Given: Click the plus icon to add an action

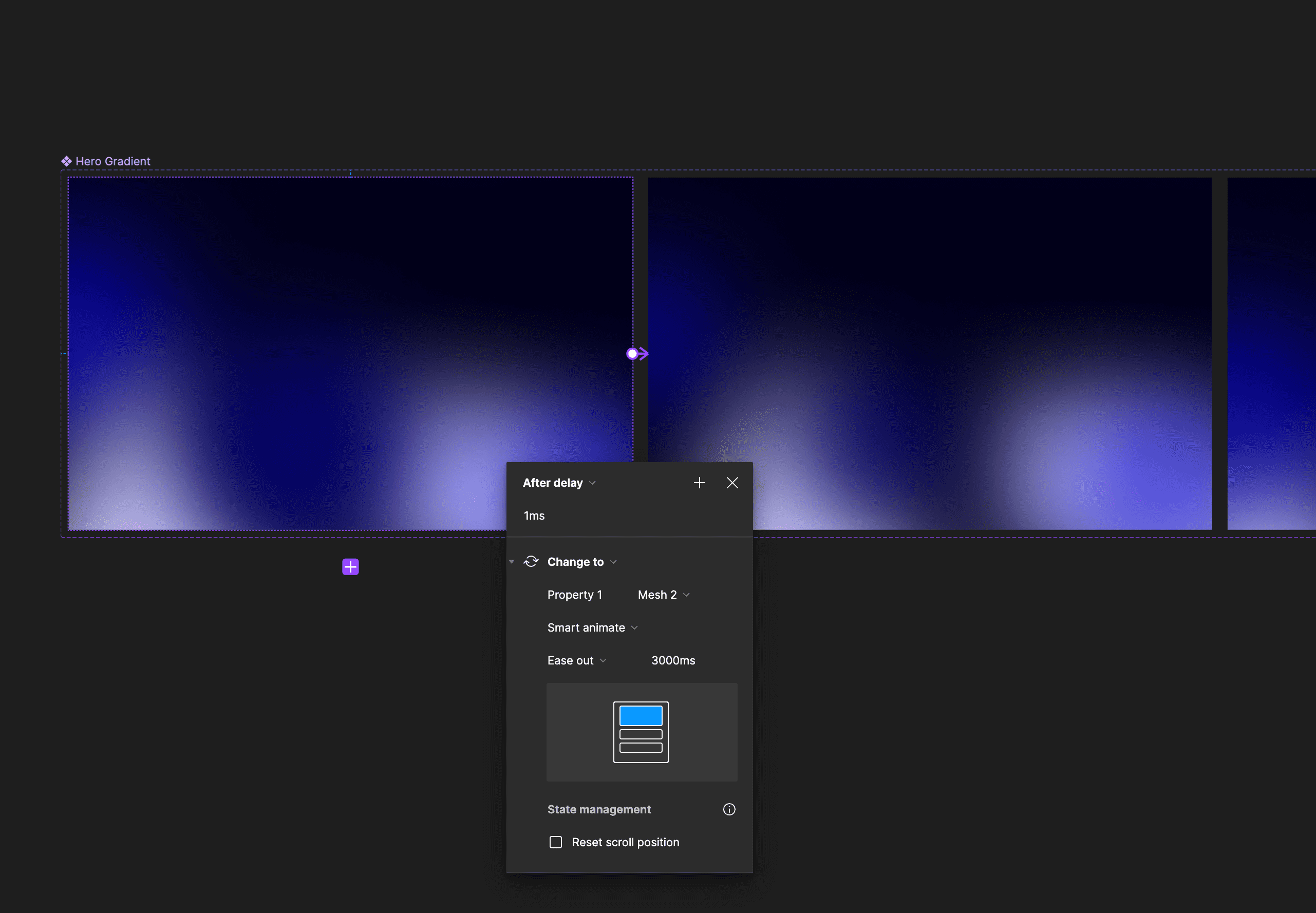Looking at the screenshot, I should tap(699, 483).
